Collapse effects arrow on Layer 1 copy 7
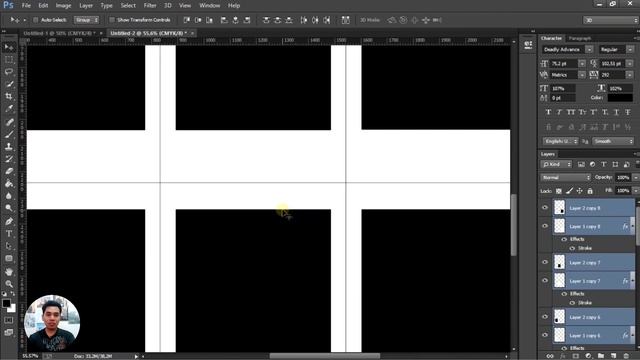Image resolution: width=640 pixels, height=360 pixels. point(633,281)
